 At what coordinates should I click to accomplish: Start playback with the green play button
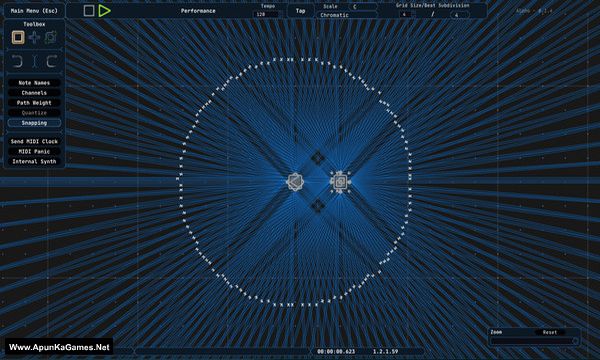104,11
